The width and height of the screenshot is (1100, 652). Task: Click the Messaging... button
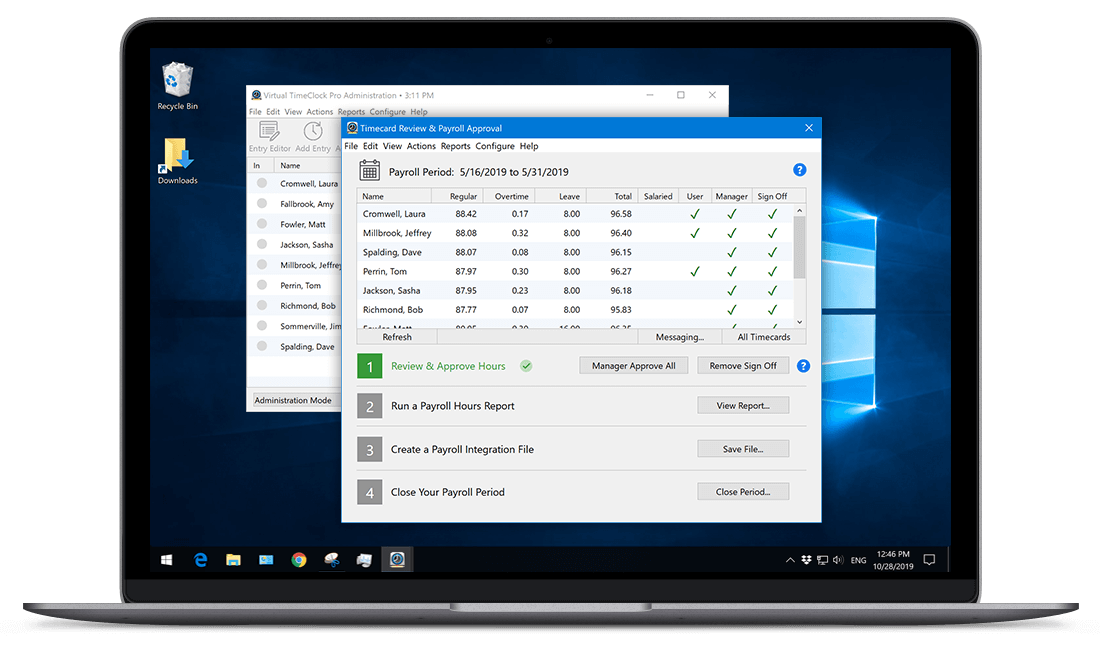(680, 337)
